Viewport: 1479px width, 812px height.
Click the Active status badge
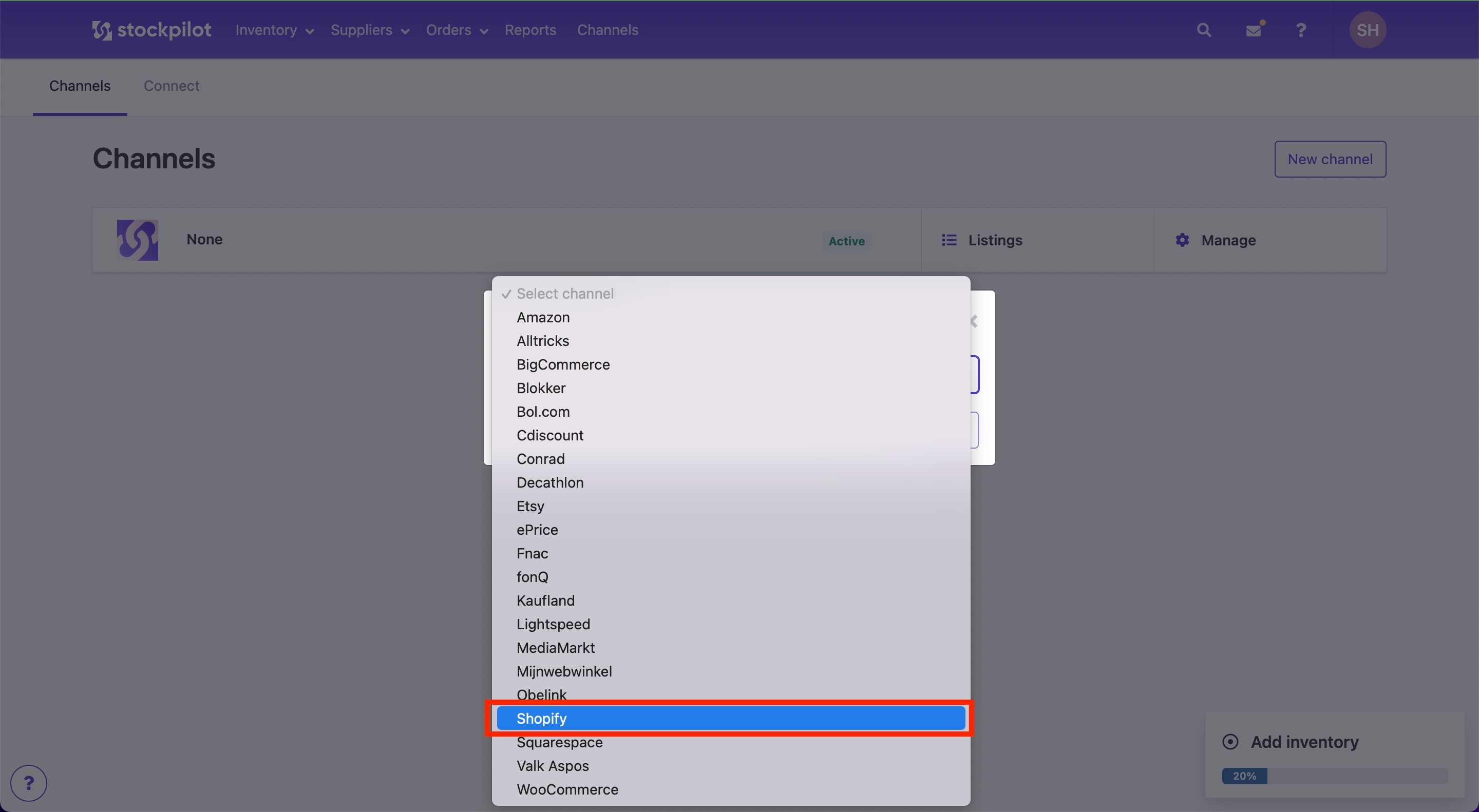point(846,241)
